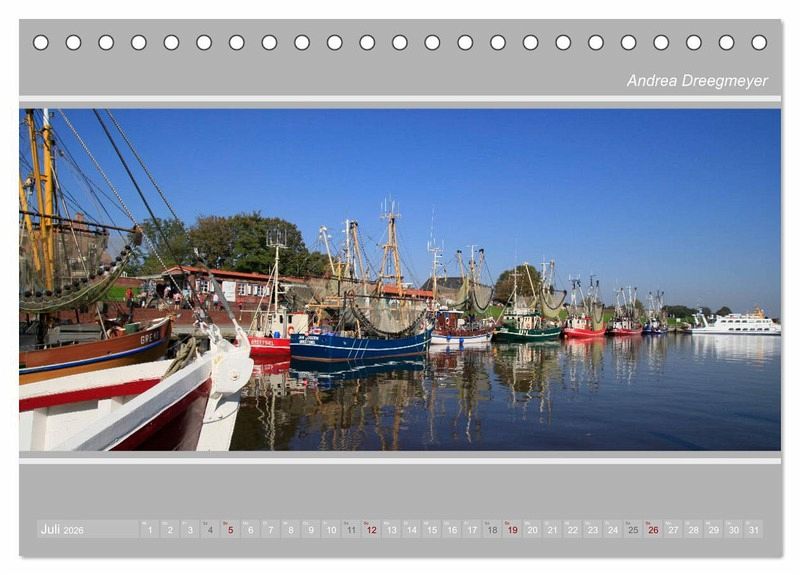Click day 18 in the calendar strip
The width and height of the screenshot is (800, 575).
pos(492,529)
